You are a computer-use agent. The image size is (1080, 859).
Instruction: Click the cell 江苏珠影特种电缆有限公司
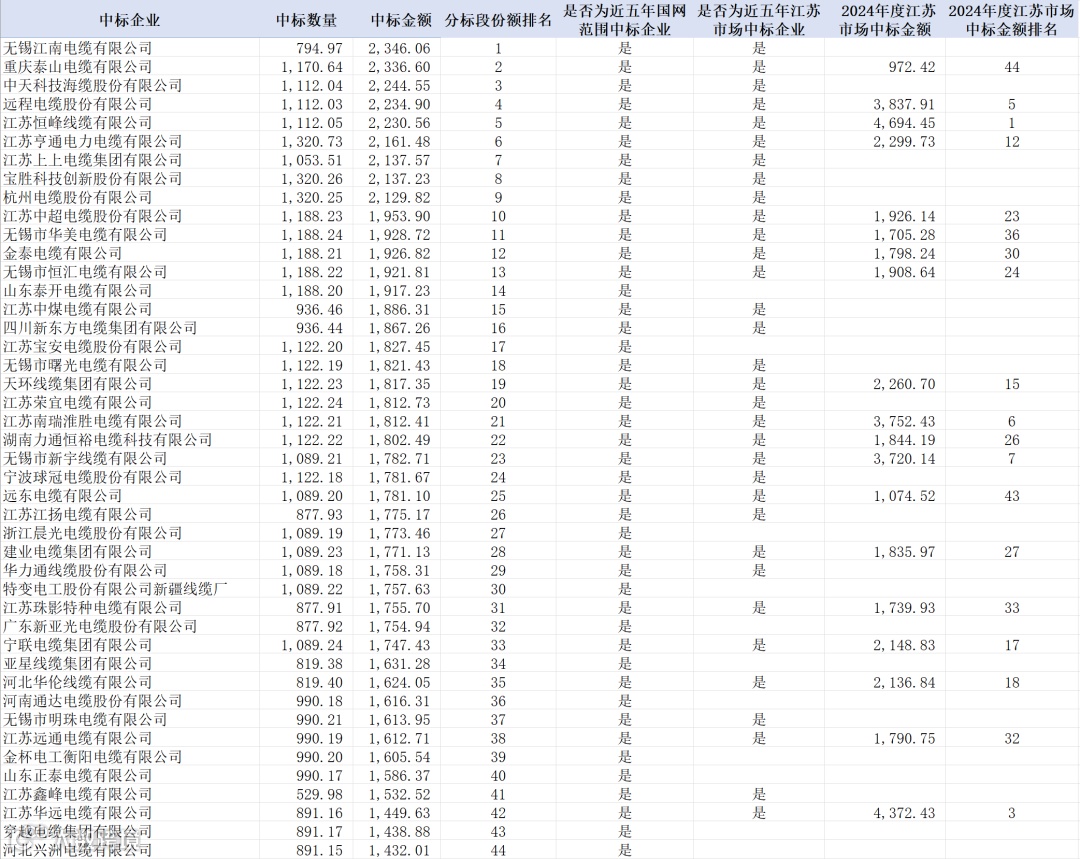(x=93, y=608)
